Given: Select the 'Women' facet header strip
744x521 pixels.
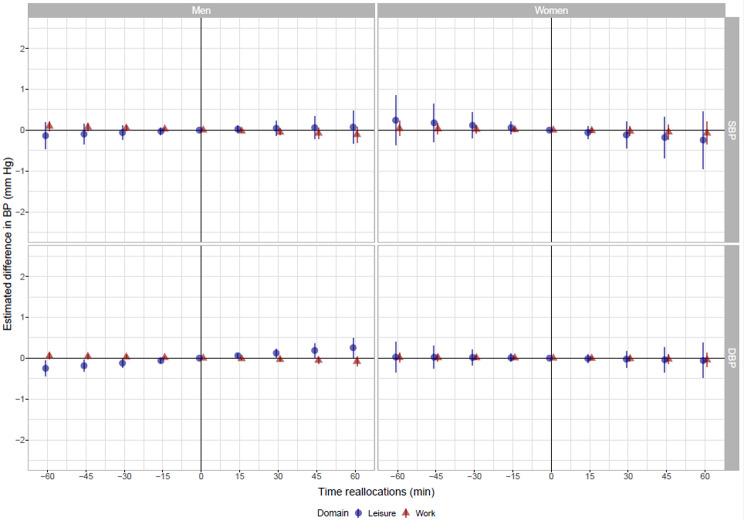Looking at the screenshot, I should point(551,10).
